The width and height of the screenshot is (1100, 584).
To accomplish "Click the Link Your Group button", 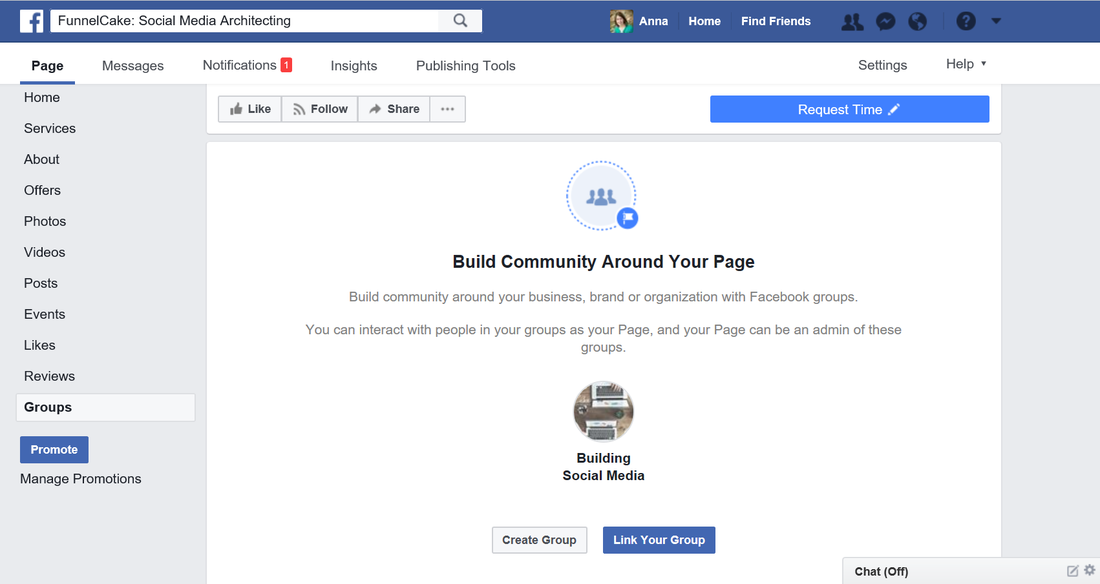I will (659, 540).
